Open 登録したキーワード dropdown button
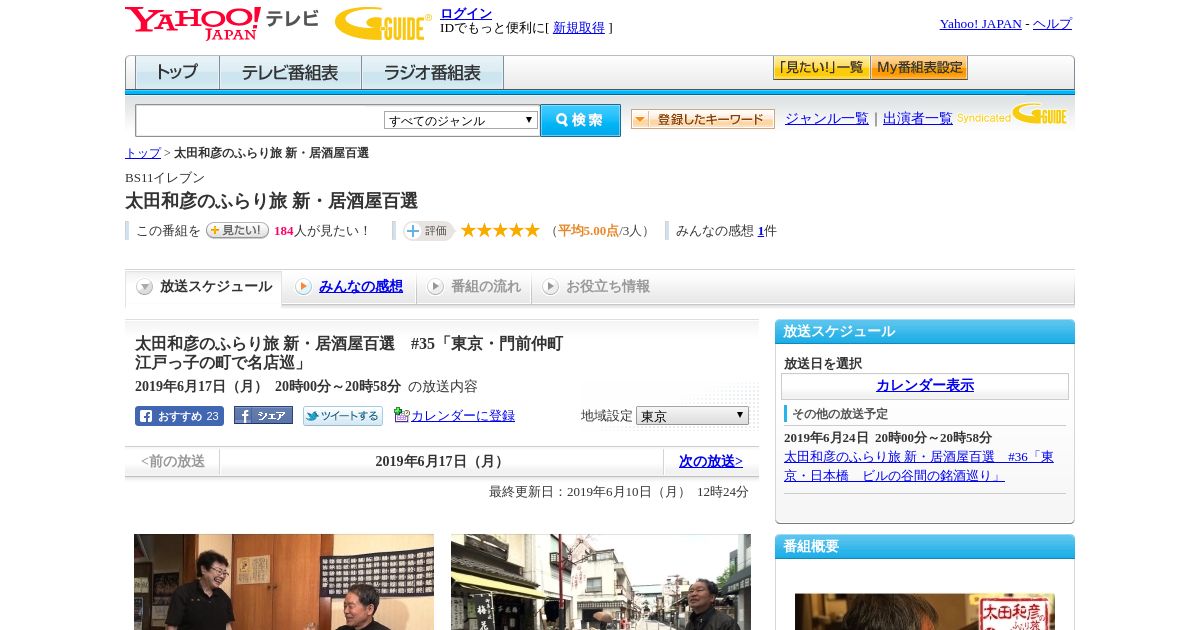This screenshot has width=1200, height=630. pos(703,119)
